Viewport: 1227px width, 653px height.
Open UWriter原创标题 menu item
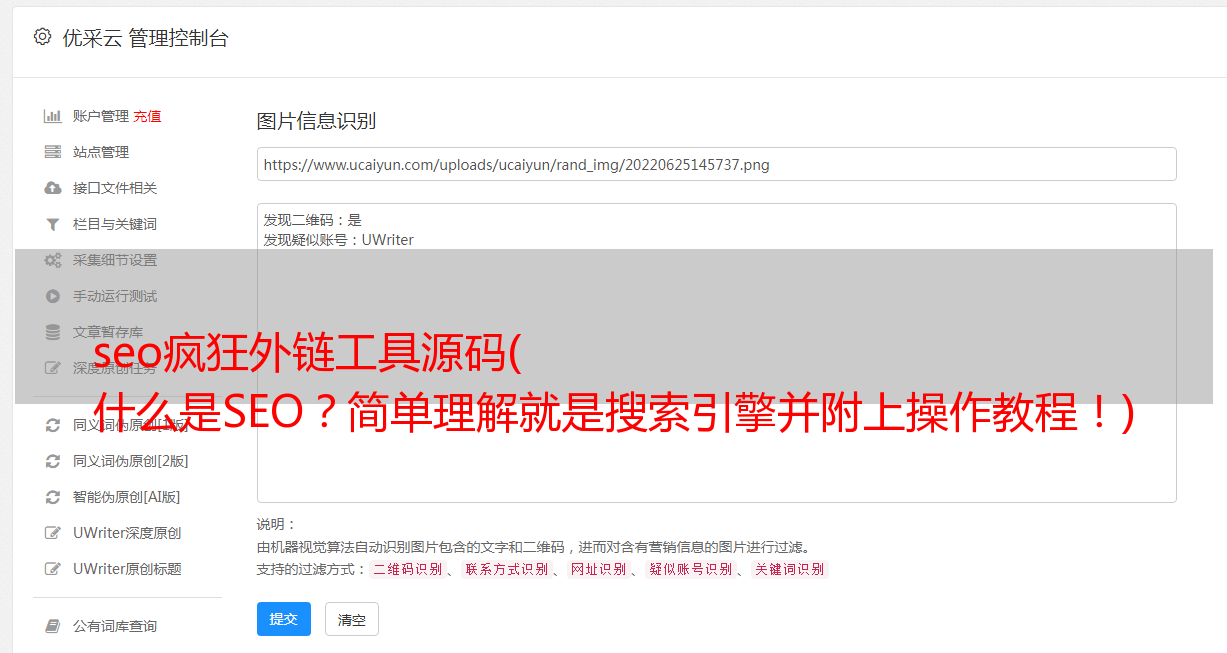[127, 569]
